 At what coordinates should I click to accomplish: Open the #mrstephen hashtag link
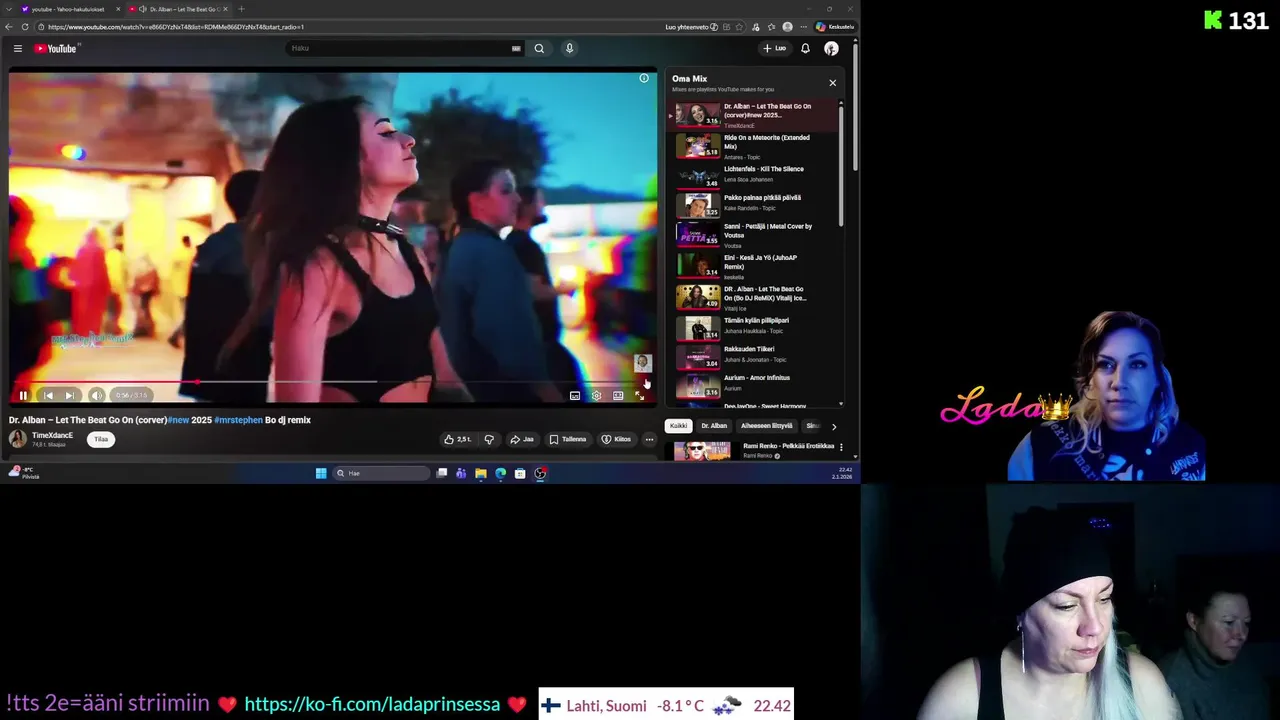(238, 420)
